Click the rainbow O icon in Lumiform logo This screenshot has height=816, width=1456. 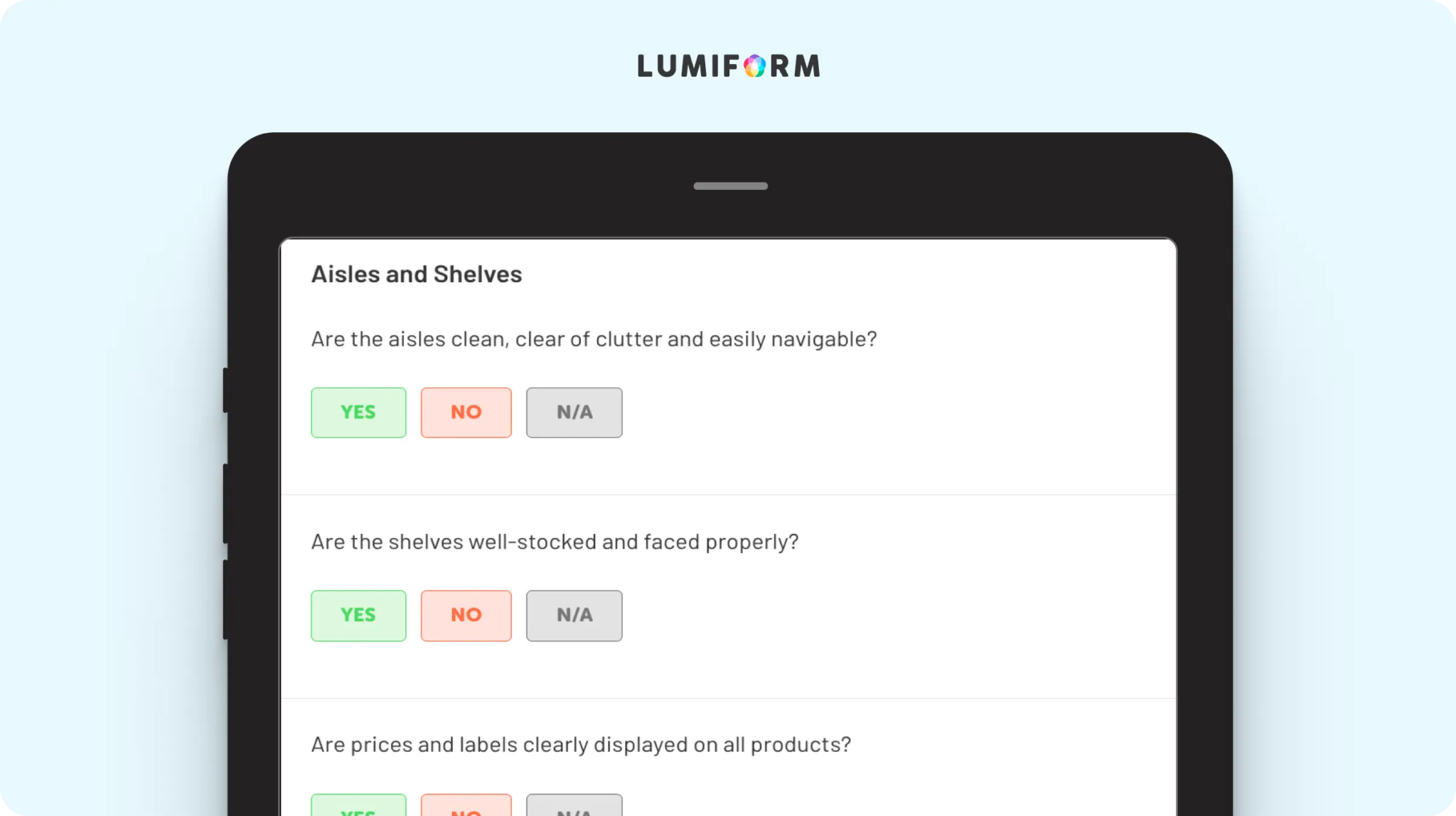(x=754, y=66)
